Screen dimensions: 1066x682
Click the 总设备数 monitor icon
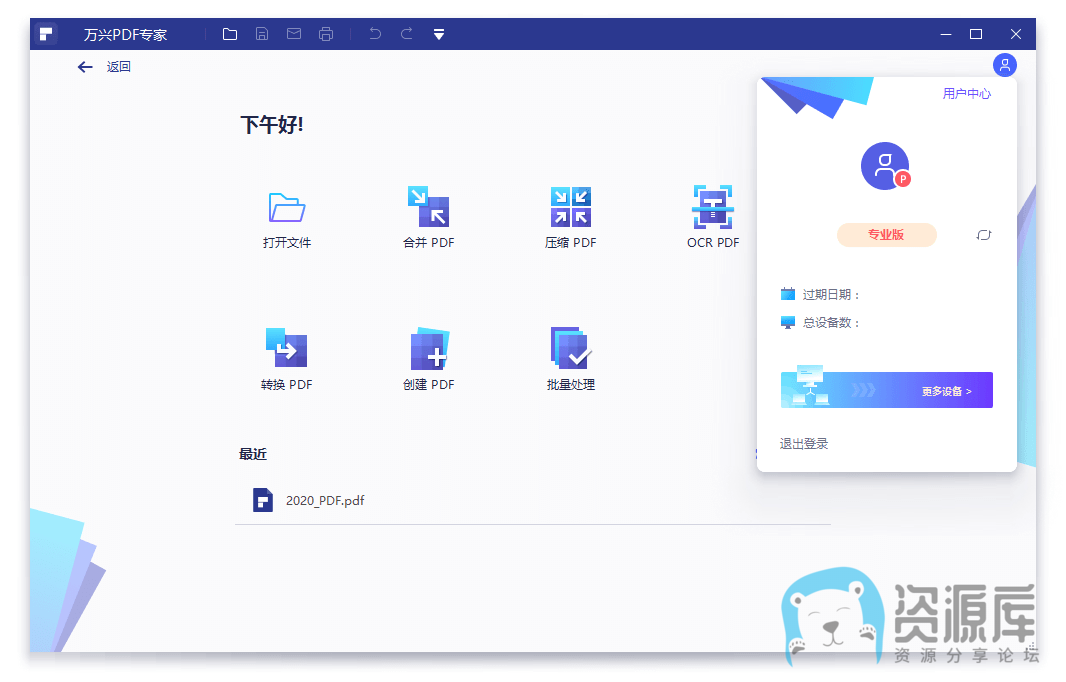(x=788, y=322)
